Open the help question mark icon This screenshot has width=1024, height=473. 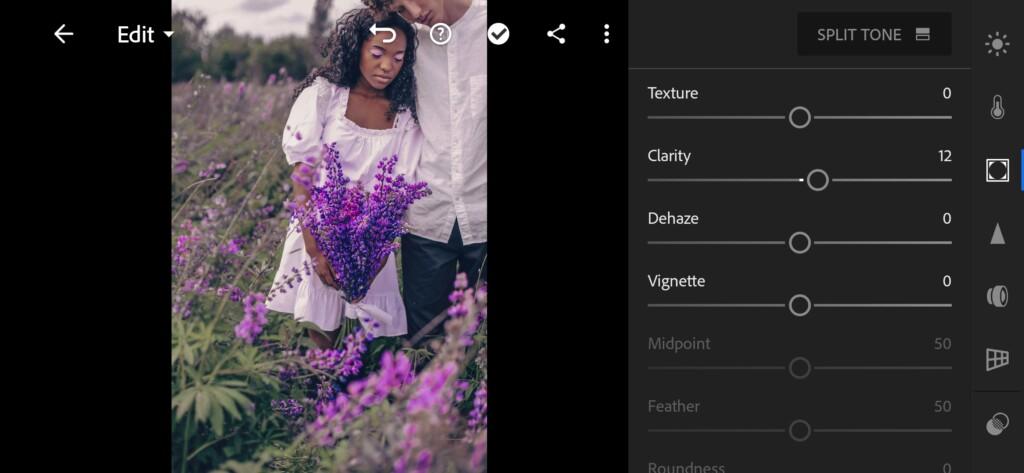coord(440,34)
